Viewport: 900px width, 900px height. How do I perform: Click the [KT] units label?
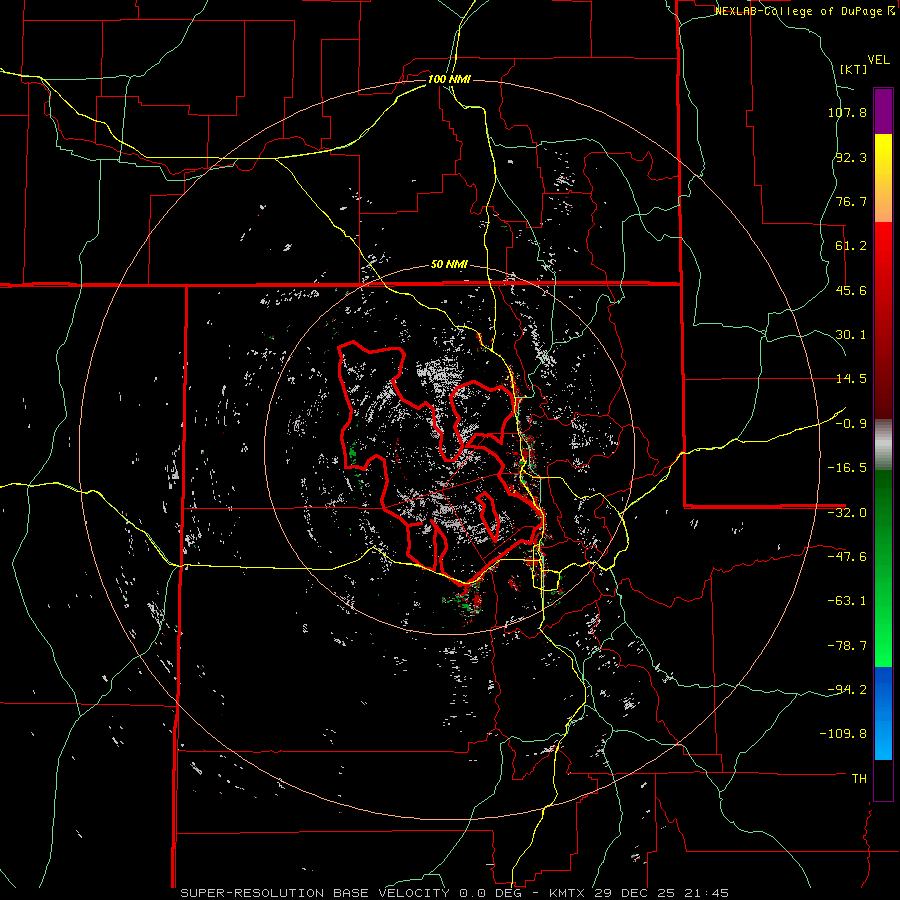(853, 69)
